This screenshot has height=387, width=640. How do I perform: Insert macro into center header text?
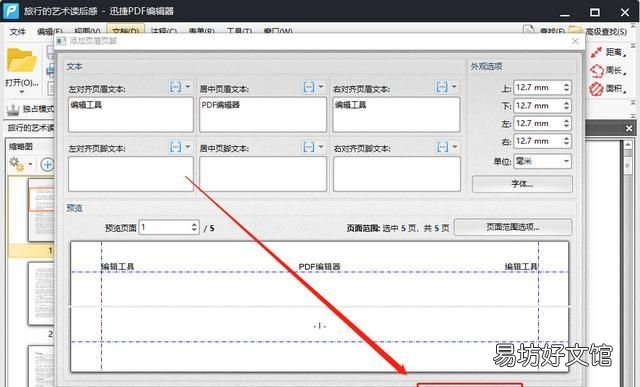click(309, 87)
